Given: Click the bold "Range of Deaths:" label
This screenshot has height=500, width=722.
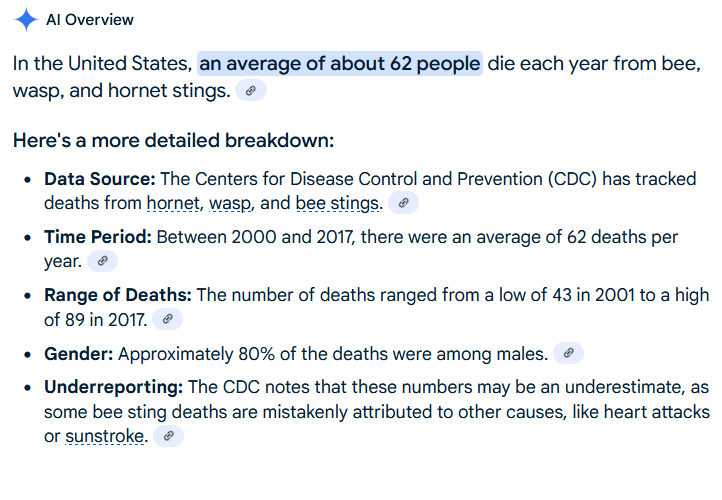Looking at the screenshot, I should (118, 296).
